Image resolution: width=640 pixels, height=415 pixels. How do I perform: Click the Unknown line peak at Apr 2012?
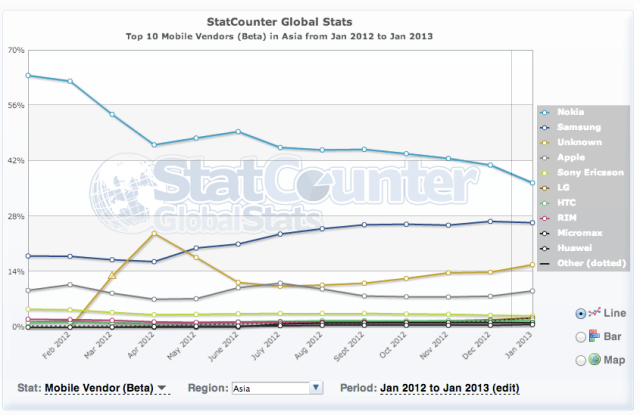click(x=154, y=233)
